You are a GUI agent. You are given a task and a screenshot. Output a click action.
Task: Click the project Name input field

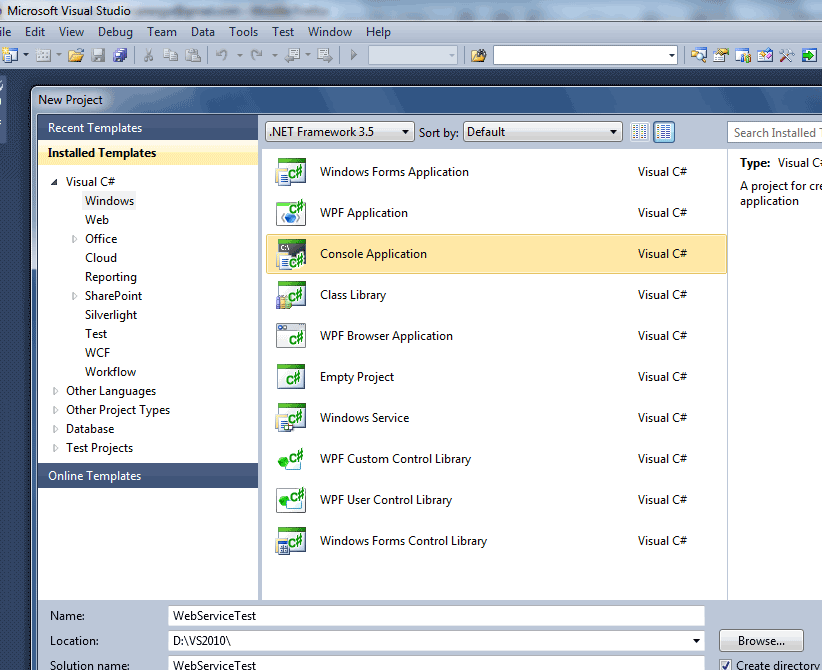point(436,615)
